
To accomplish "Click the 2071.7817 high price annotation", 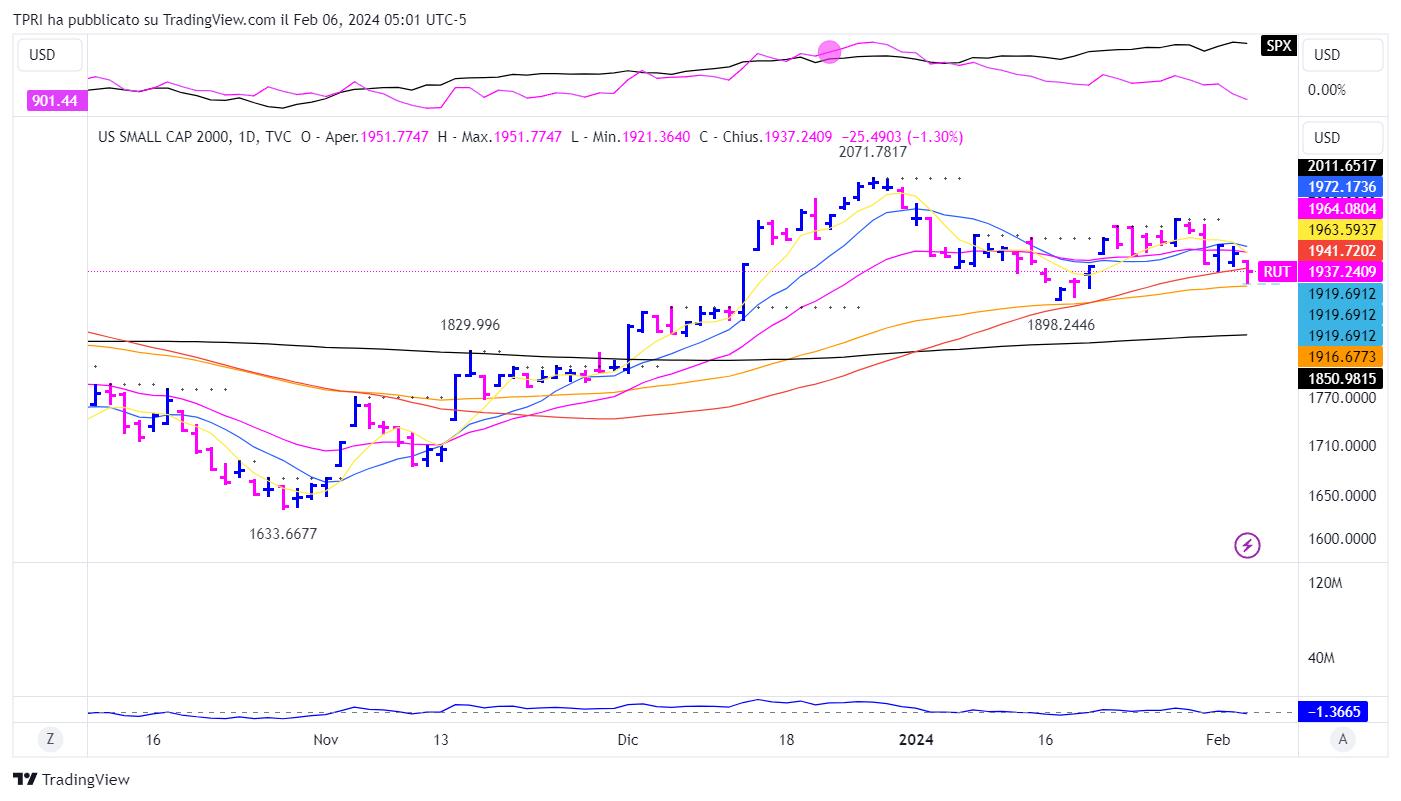I will click(x=872, y=152).
